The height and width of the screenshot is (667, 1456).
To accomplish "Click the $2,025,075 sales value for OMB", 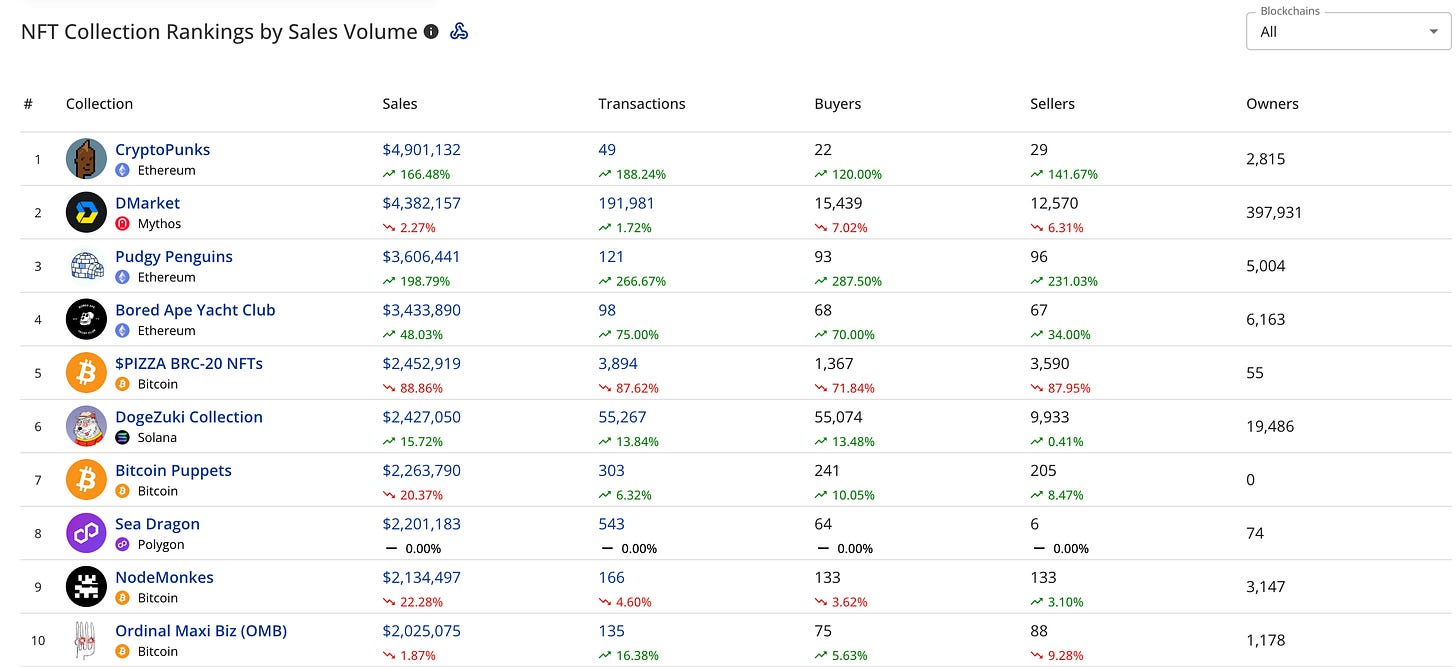I will click(x=422, y=631).
